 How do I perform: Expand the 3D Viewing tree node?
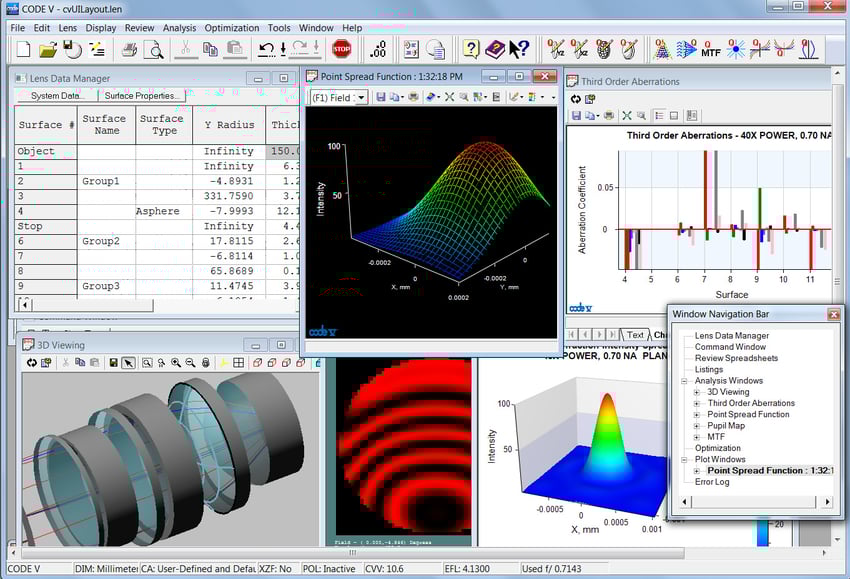(697, 392)
